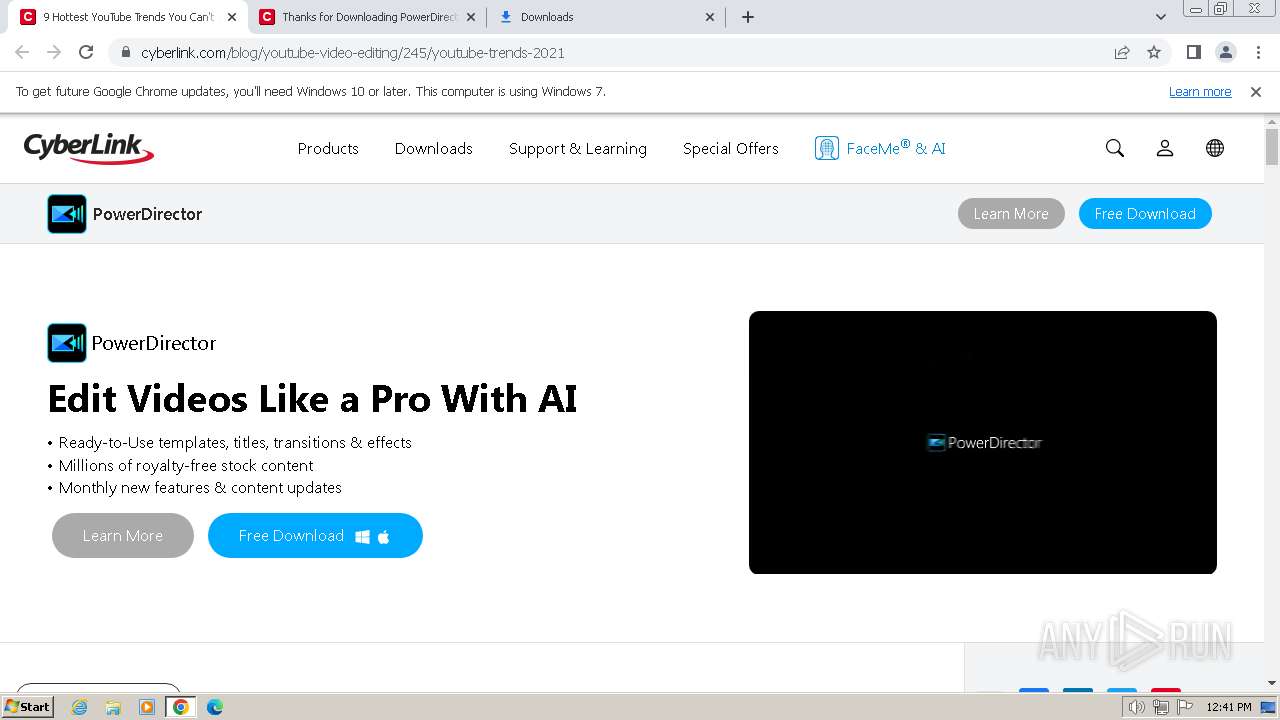Open Windows Explorer folder in taskbar

coord(113,707)
